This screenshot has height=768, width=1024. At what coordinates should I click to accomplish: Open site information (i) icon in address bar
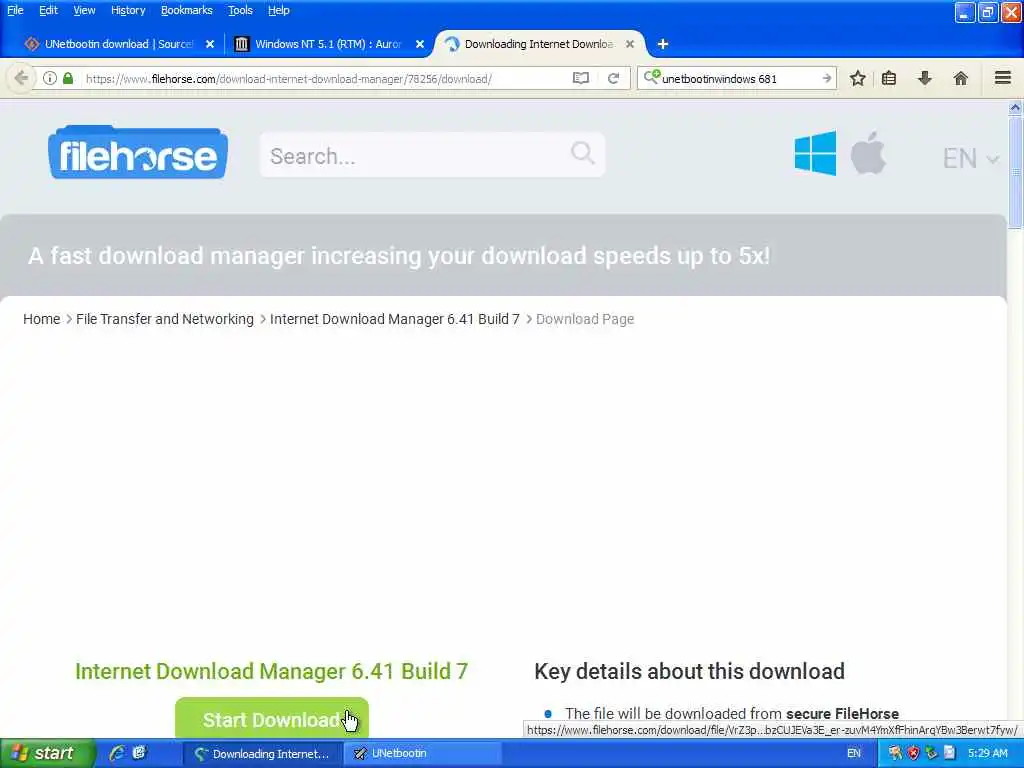pyautogui.click(x=50, y=78)
